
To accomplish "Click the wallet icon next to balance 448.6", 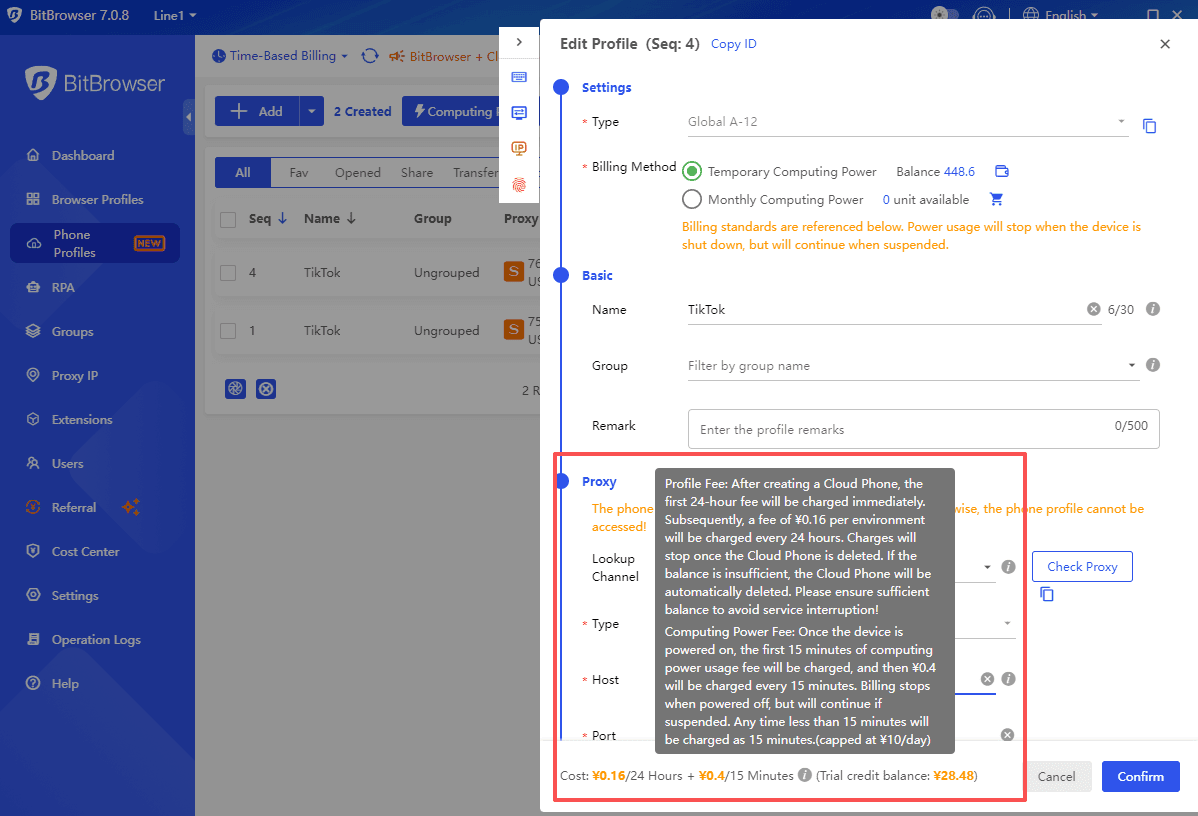I will point(1001,171).
